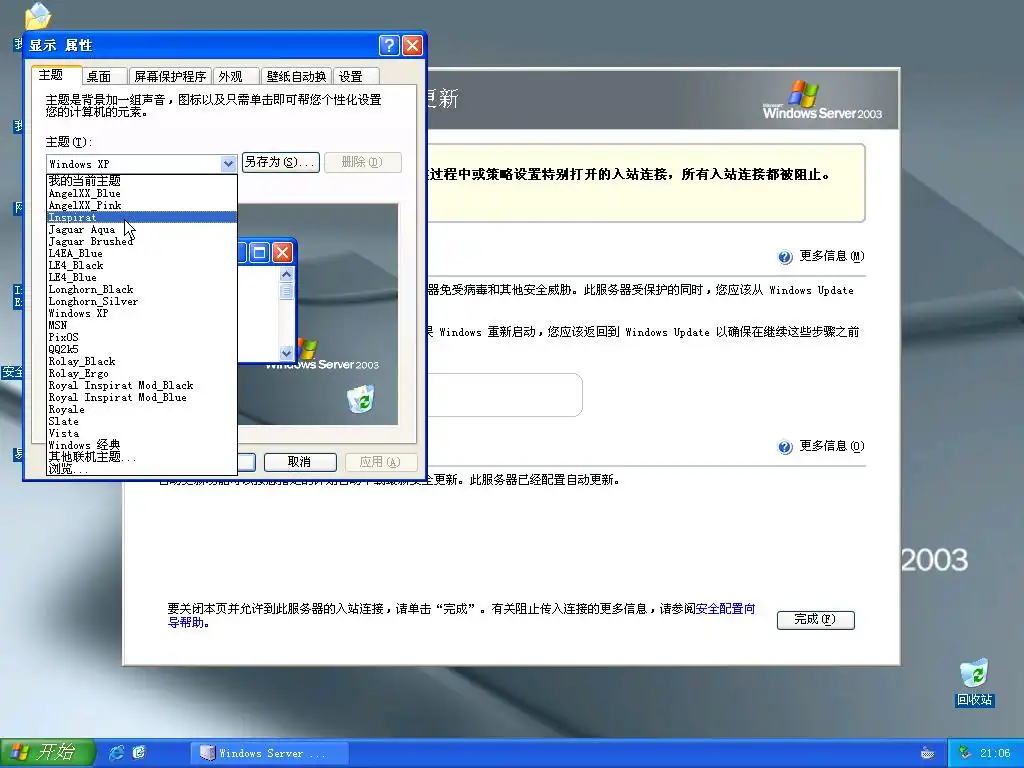The width and height of the screenshot is (1024, 768).
Task: Choose Rolay_Ergo theme
Action: pos(142,373)
